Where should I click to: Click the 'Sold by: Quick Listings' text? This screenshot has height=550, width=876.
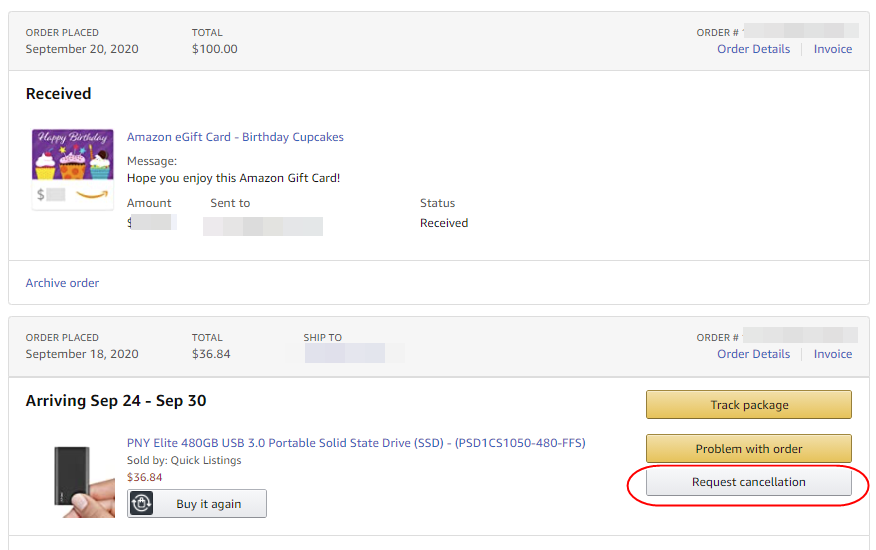coord(184,460)
